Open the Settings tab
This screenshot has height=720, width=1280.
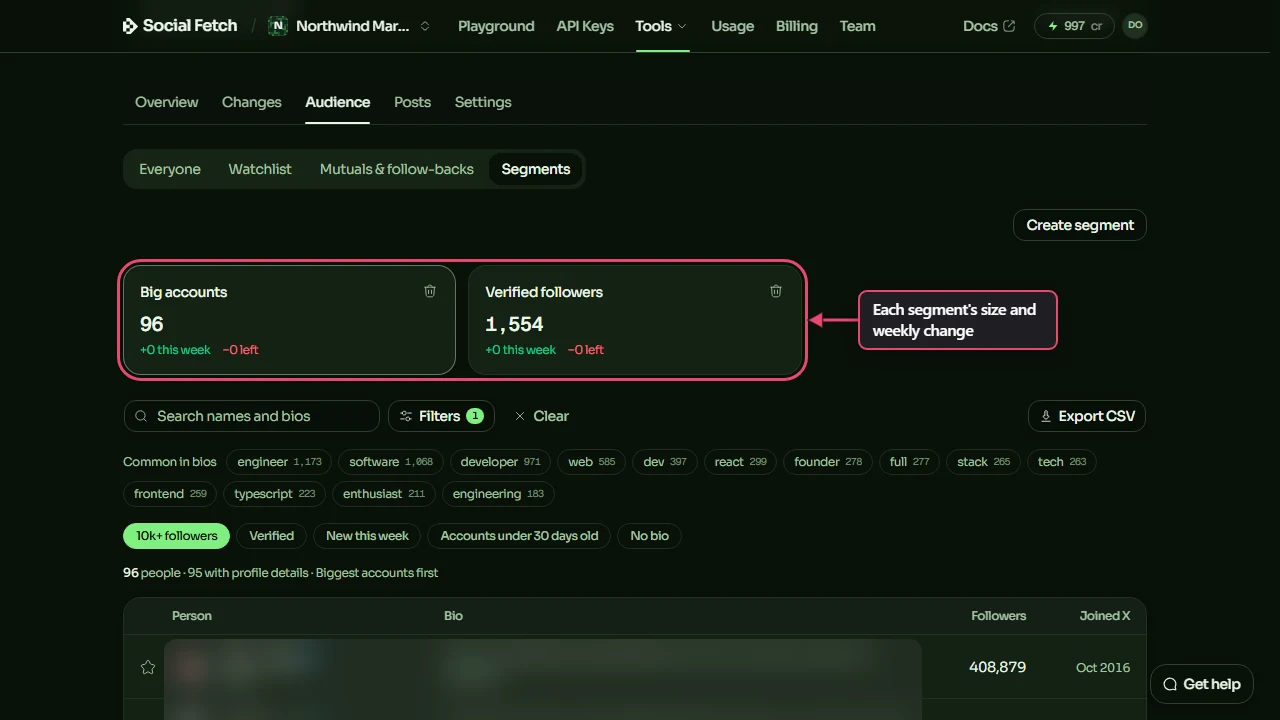[483, 102]
